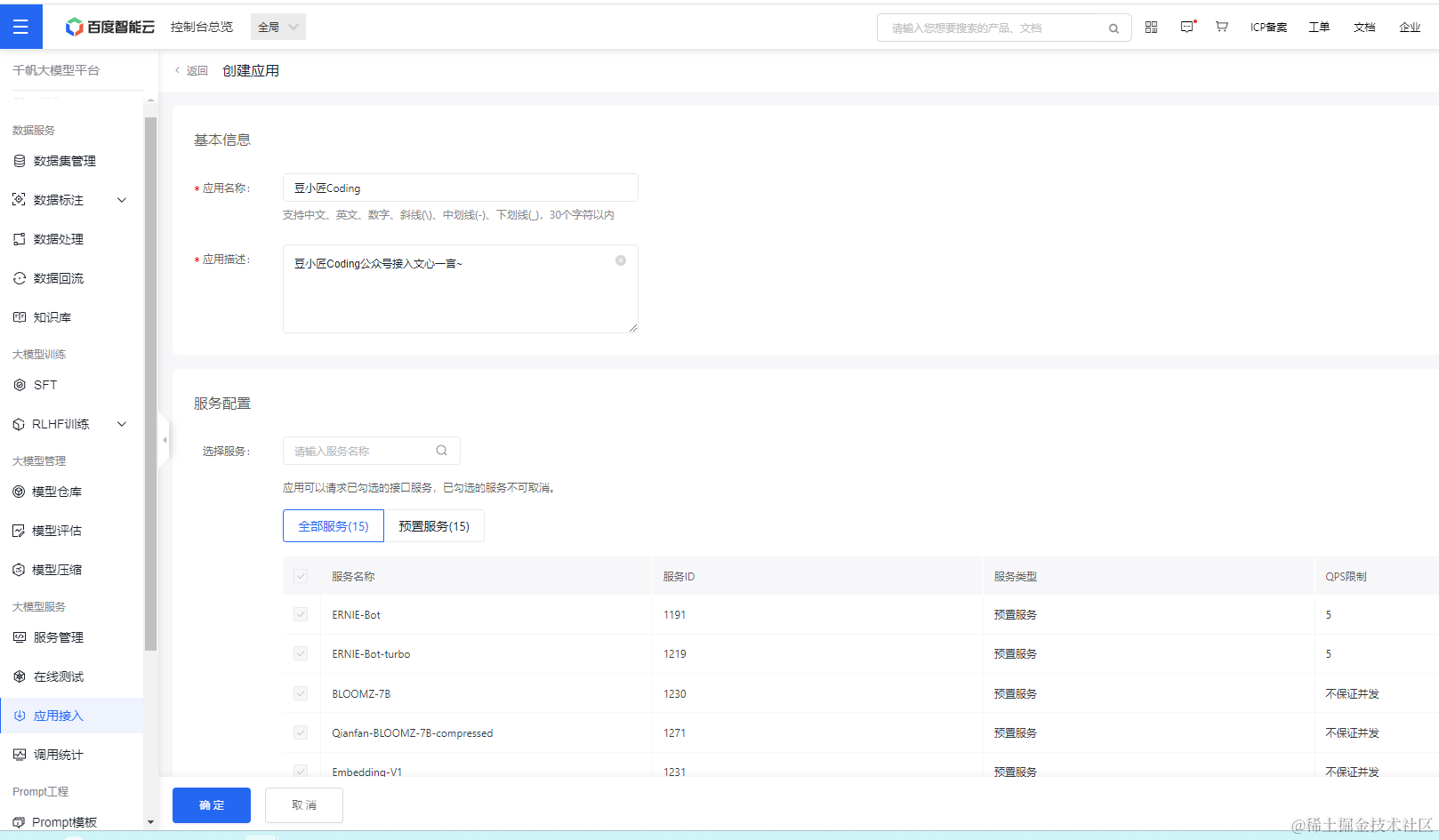Click the 在线测试 sidebar icon

(20, 676)
